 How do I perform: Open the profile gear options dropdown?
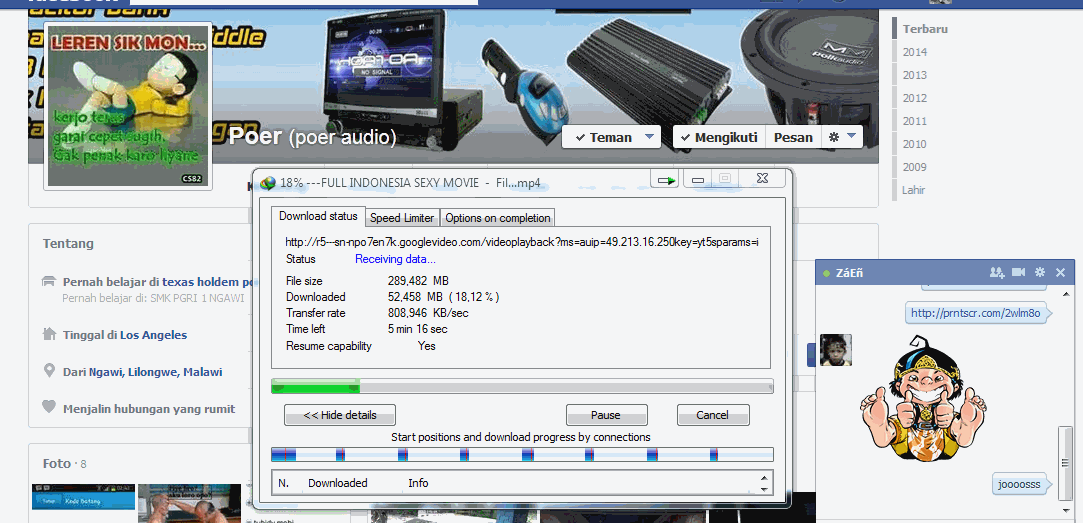[x=842, y=137]
